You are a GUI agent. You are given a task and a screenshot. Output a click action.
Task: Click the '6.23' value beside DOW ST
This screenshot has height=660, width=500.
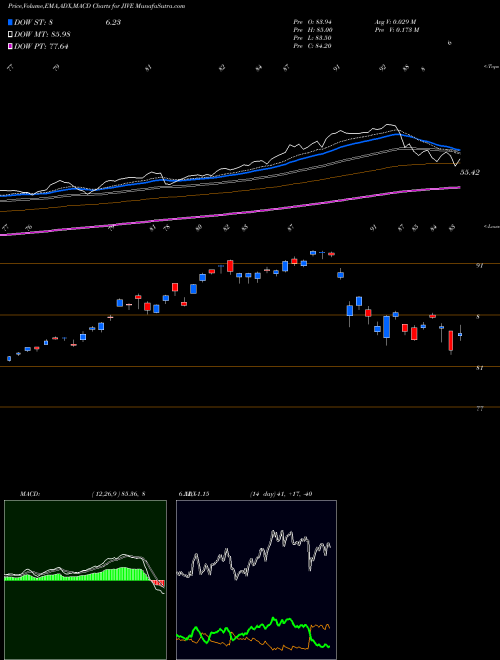coord(113,22)
